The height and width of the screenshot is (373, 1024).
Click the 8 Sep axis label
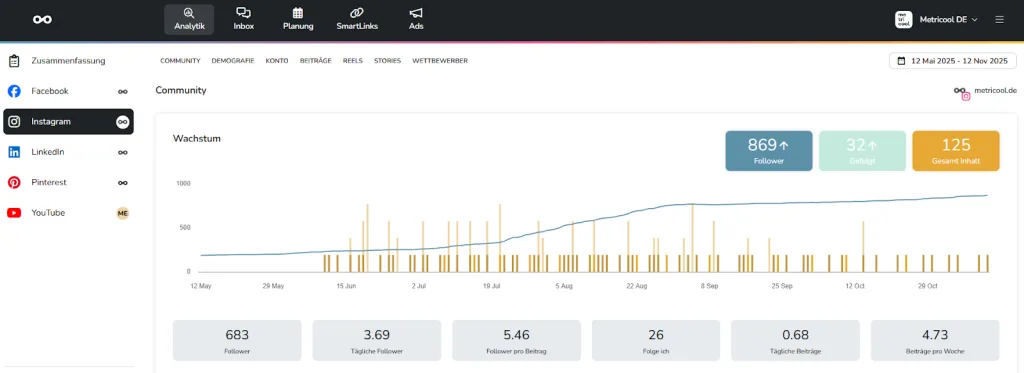pos(709,286)
